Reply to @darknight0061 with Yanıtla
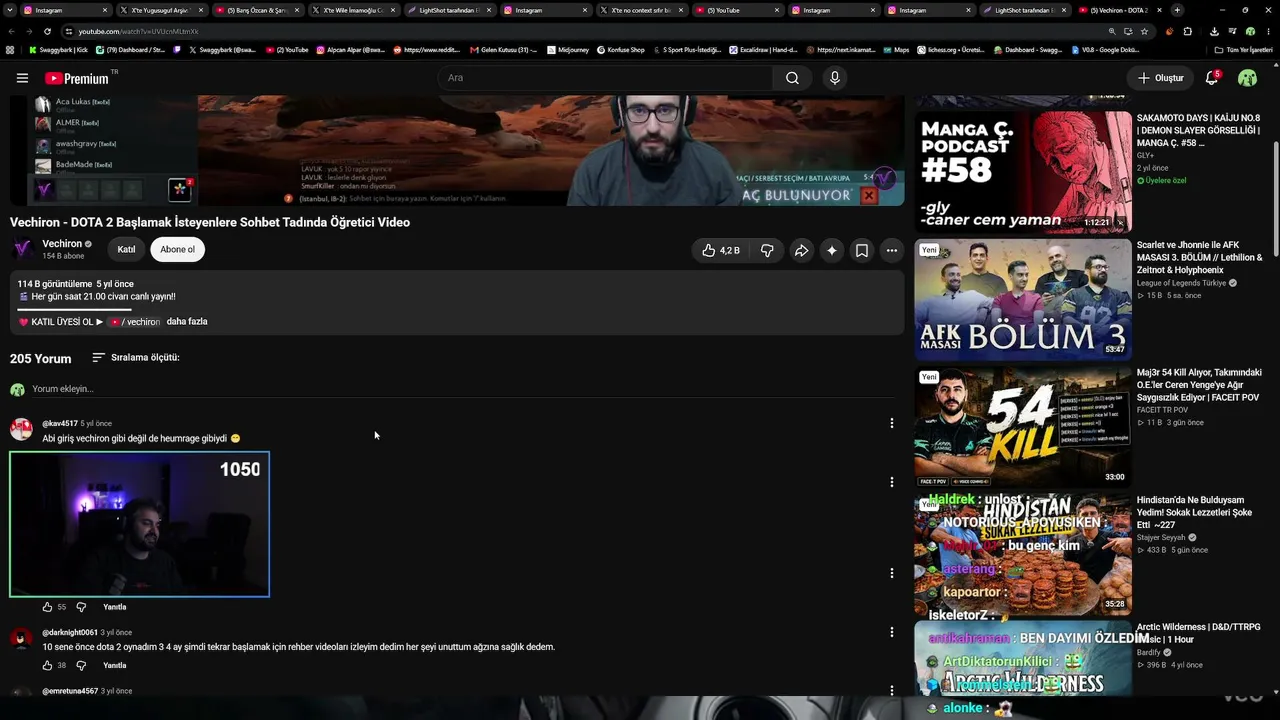 click(115, 665)
